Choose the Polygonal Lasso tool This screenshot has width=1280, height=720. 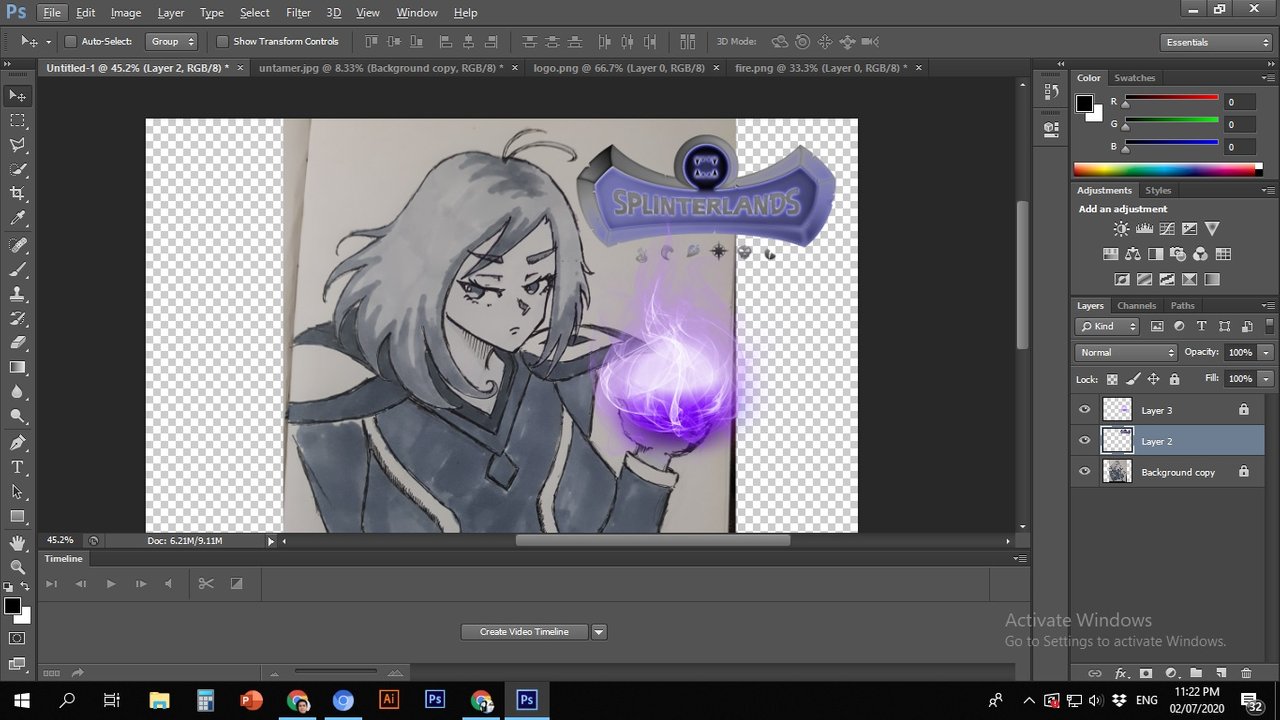(18, 146)
